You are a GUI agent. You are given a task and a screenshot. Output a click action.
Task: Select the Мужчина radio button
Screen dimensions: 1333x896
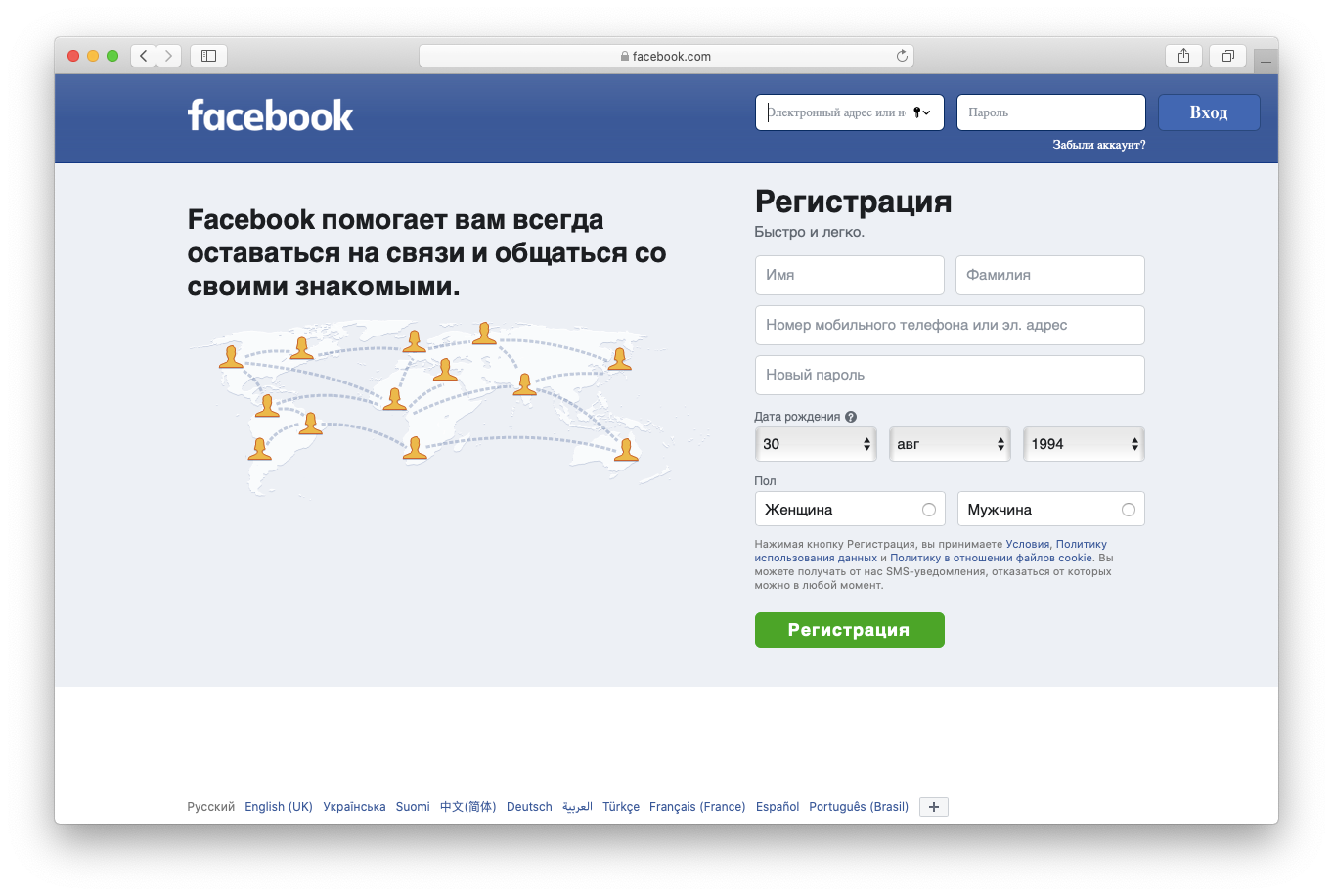coord(1129,510)
